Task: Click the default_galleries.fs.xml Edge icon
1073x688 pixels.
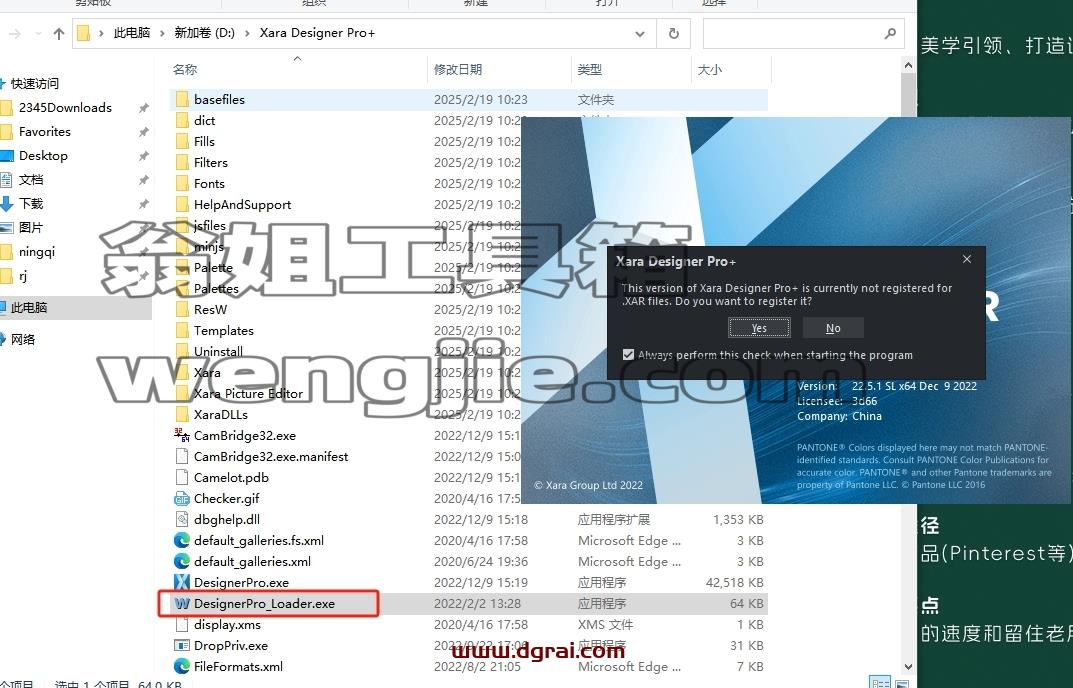Action: (x=181, y=541)
